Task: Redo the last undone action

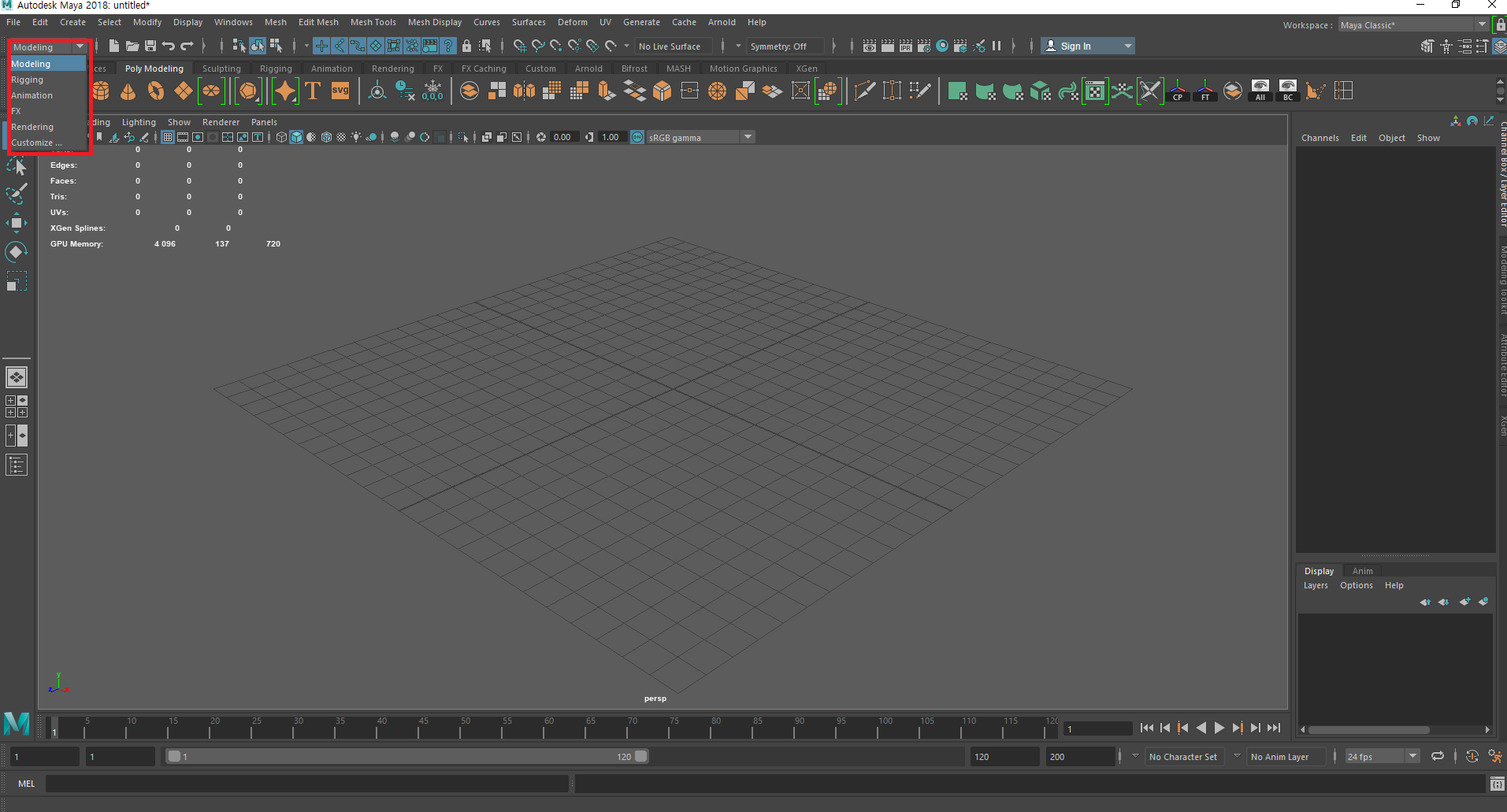Action: [187, 46]
